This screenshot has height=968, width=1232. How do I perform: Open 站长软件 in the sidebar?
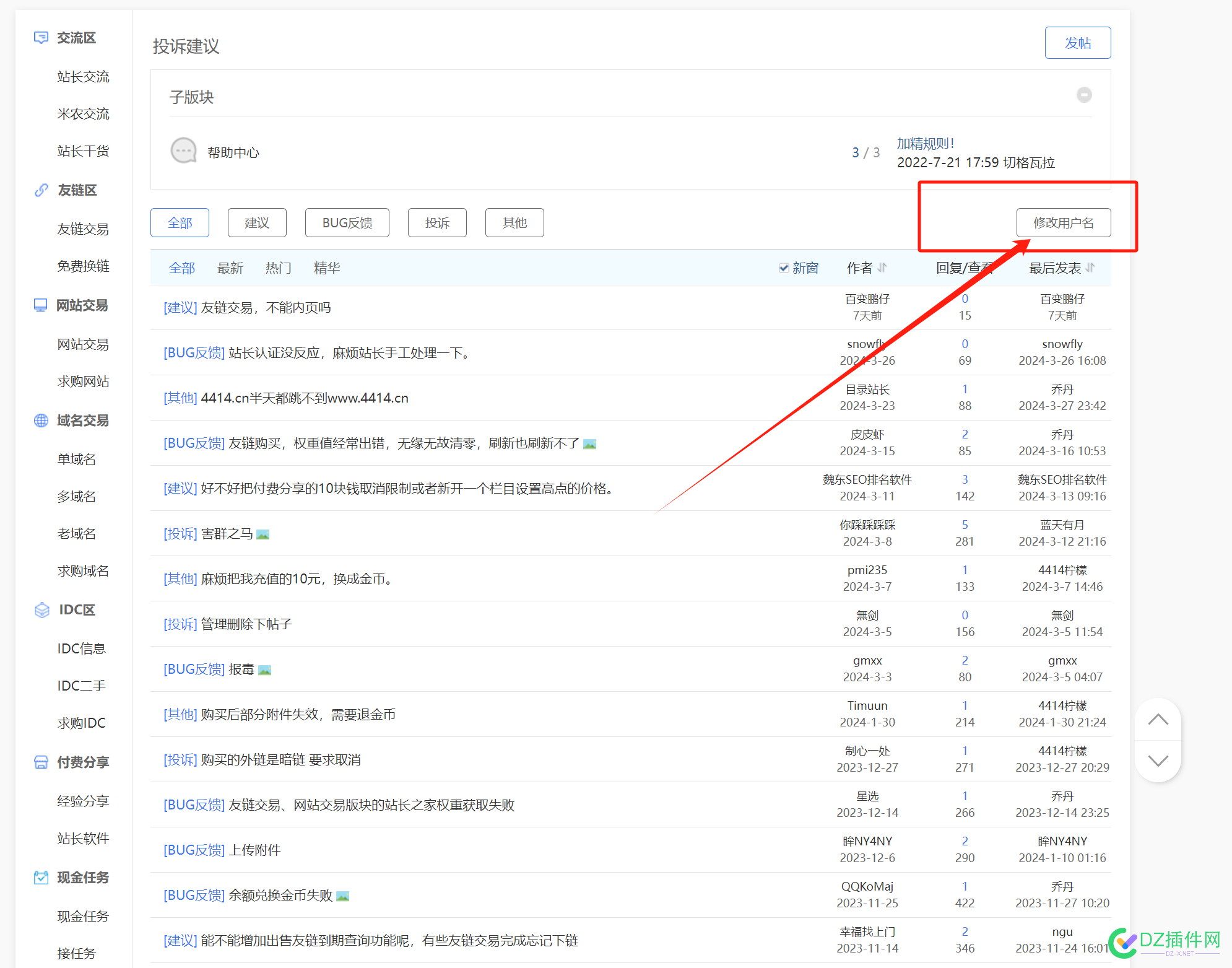click(x=83, y=839)
